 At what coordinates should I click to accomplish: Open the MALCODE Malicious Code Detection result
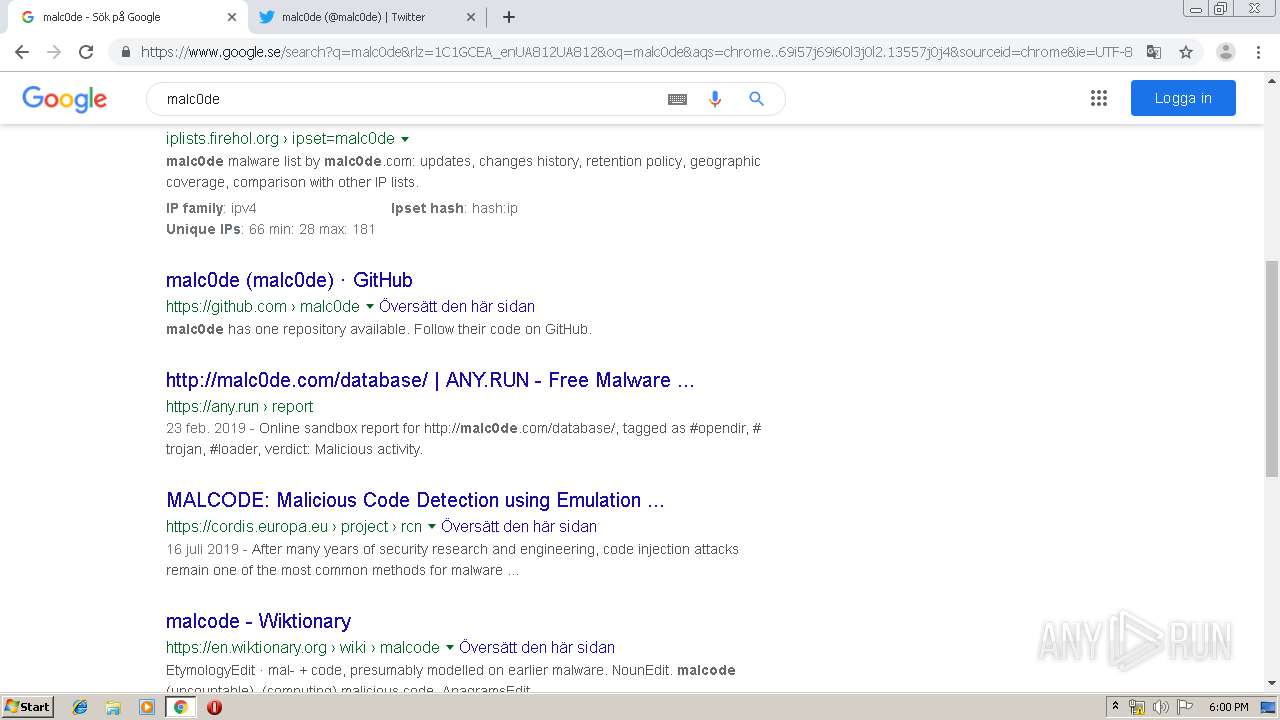pos(415,500)
